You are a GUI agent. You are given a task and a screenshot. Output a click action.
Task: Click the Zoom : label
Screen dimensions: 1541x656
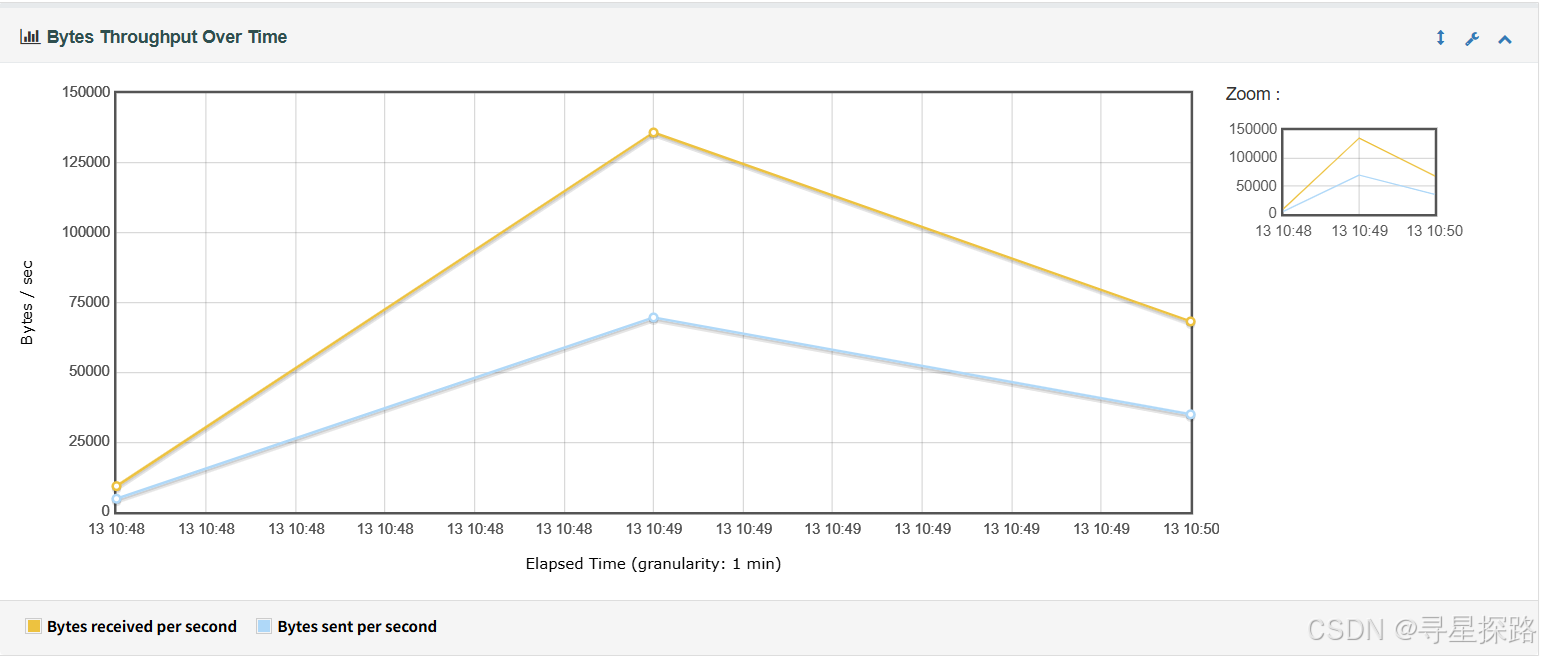(x=1253, y=94)
